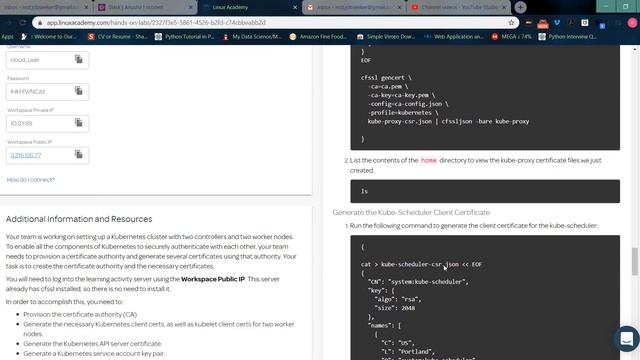Screen dimensions: 640x360
Task: Click the browser address bar URL
Action: click(156, 23)
